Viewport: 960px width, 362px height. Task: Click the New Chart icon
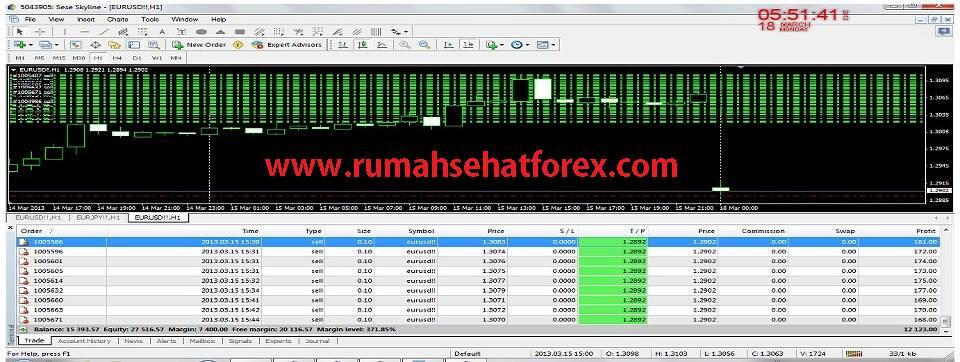pos(19,45)
